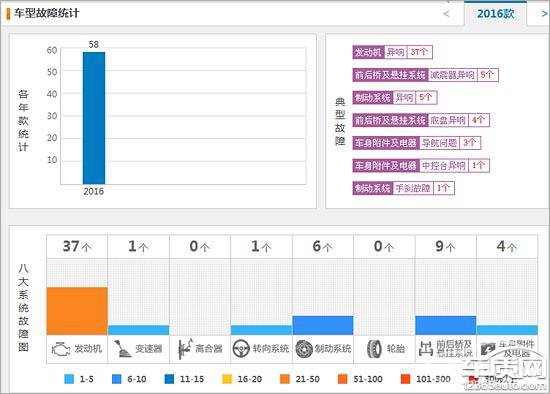550x394 pixels.
Task: Click the 21-50 orange legend swatch
Action: 285,379
